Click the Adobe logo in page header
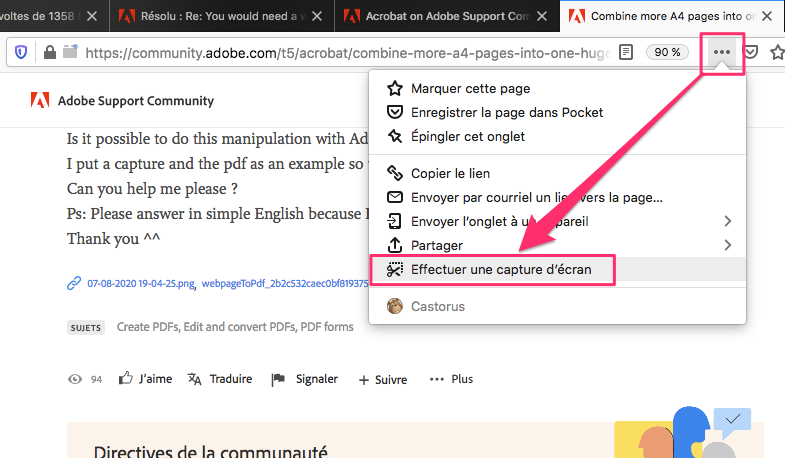This screenshot has width=785, height=458. [x=40, y=100]
